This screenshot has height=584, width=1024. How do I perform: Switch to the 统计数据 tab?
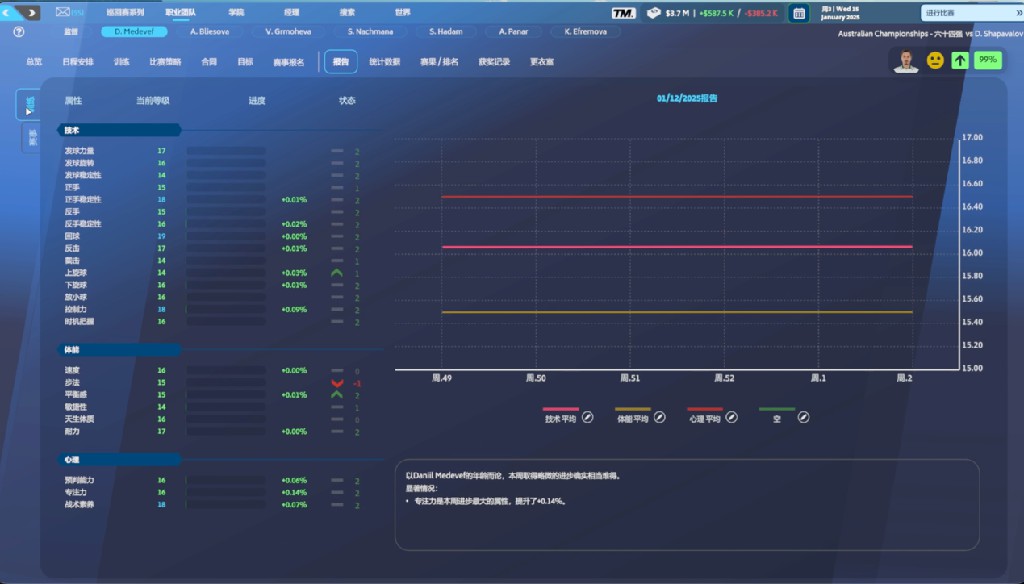click(384, 62)
